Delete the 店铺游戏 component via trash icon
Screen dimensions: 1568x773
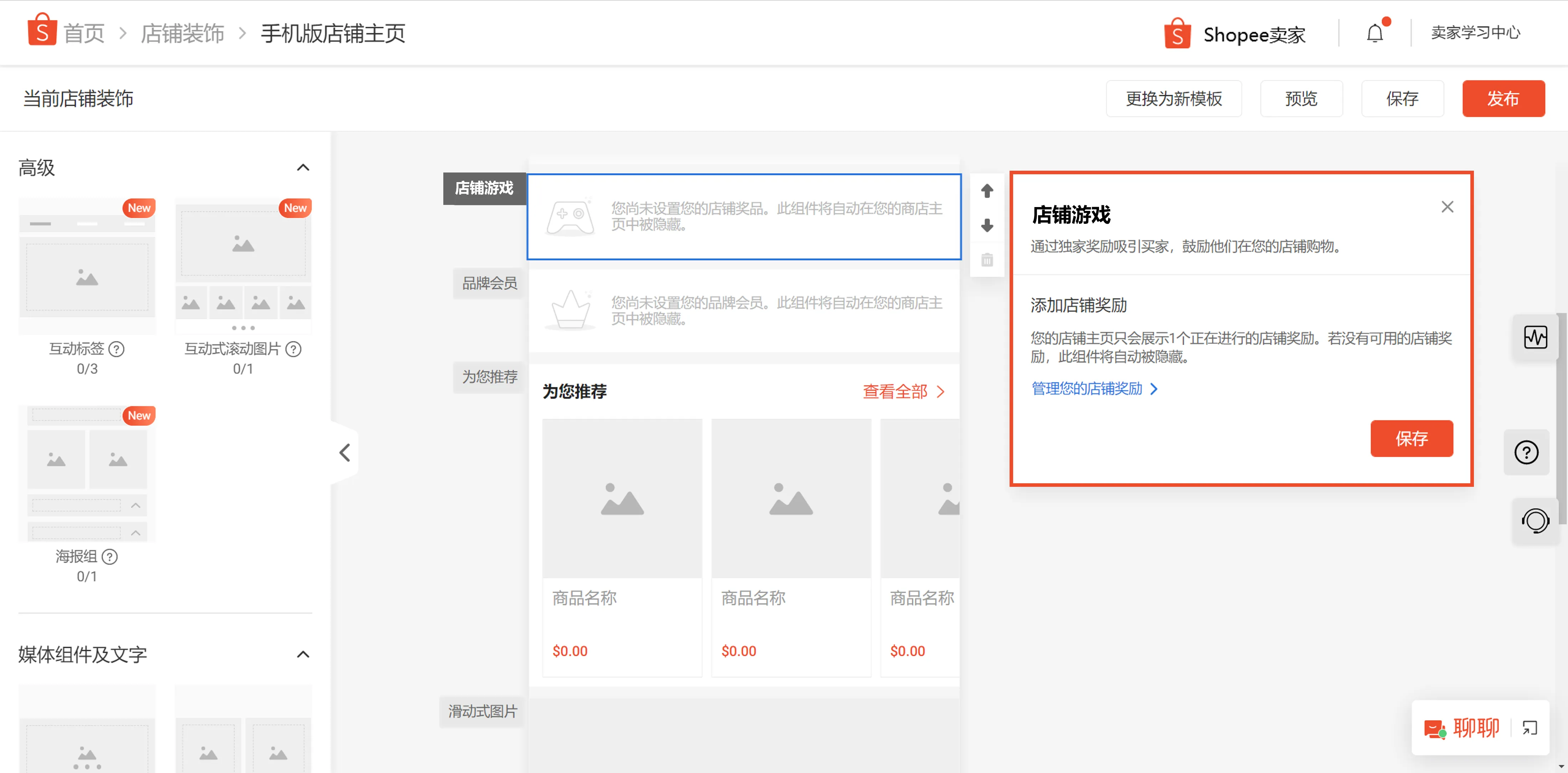coord(987,260)
